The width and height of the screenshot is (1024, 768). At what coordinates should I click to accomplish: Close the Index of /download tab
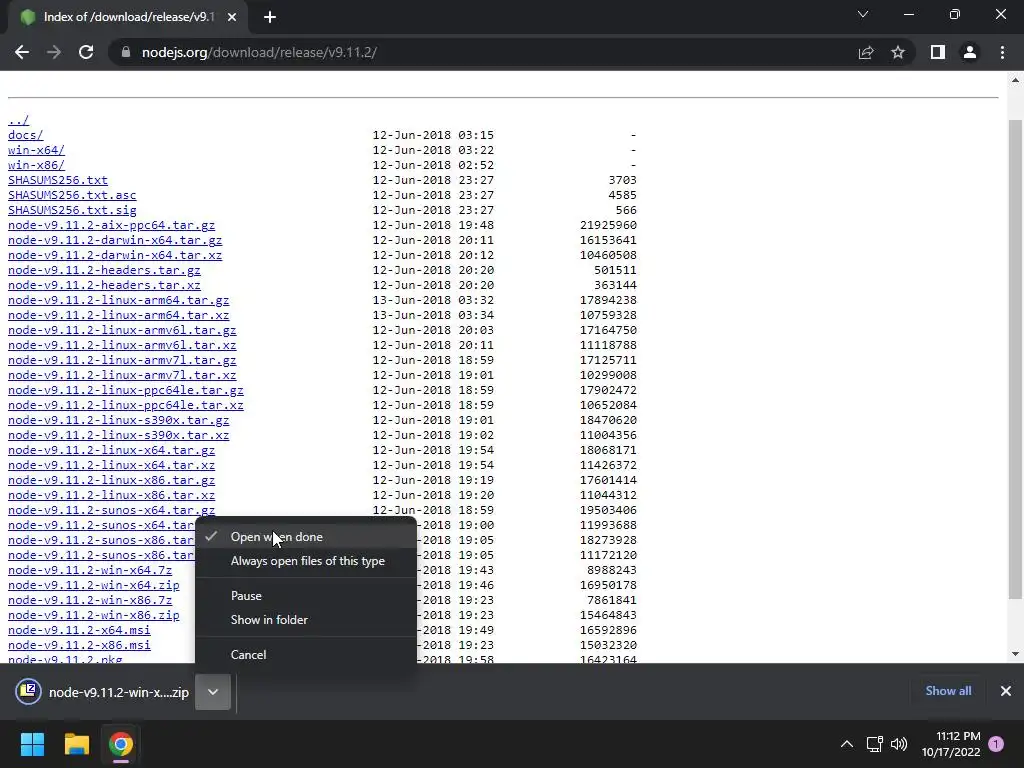coord(232,17)
